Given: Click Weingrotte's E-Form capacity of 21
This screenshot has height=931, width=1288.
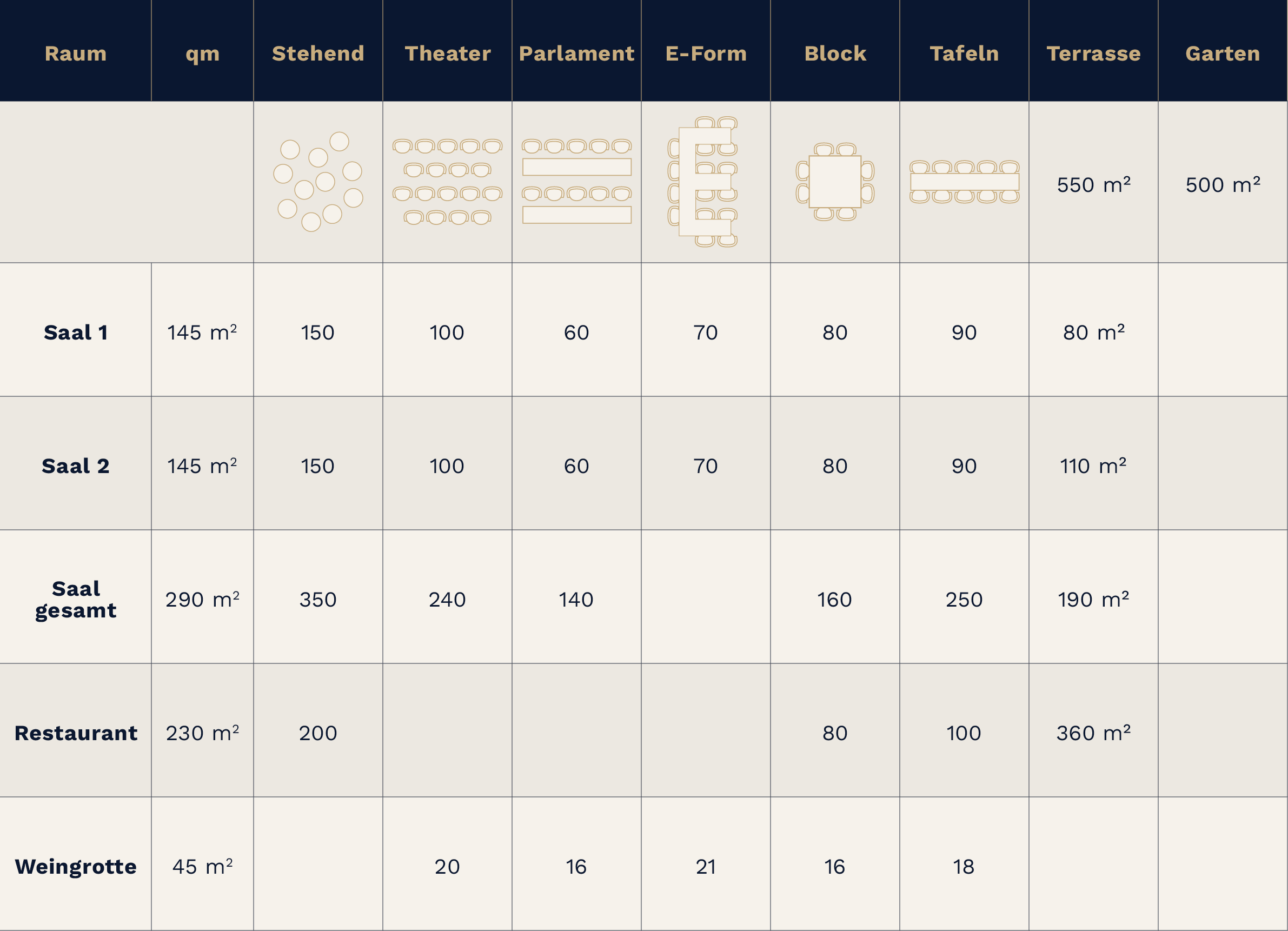Looking at the screenshot, I should tap(705, 866).
